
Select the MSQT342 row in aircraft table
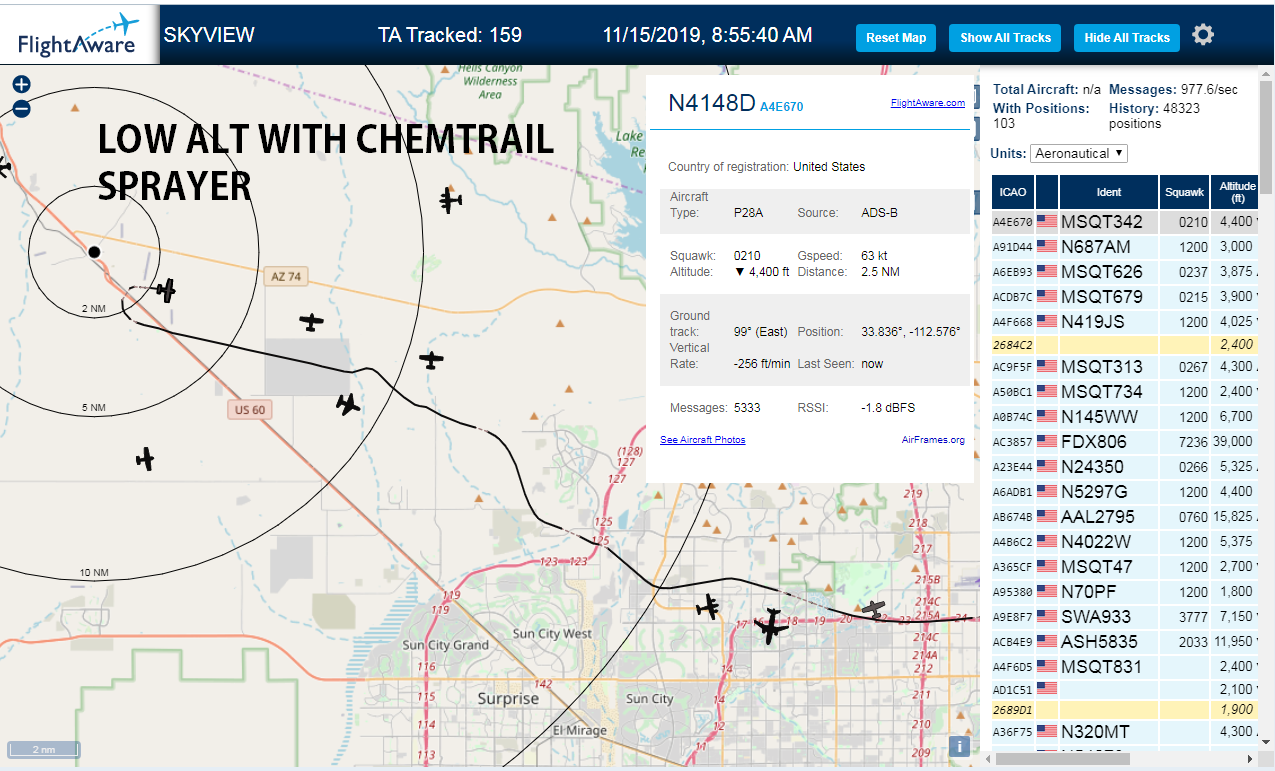[x=1125, y=222]
